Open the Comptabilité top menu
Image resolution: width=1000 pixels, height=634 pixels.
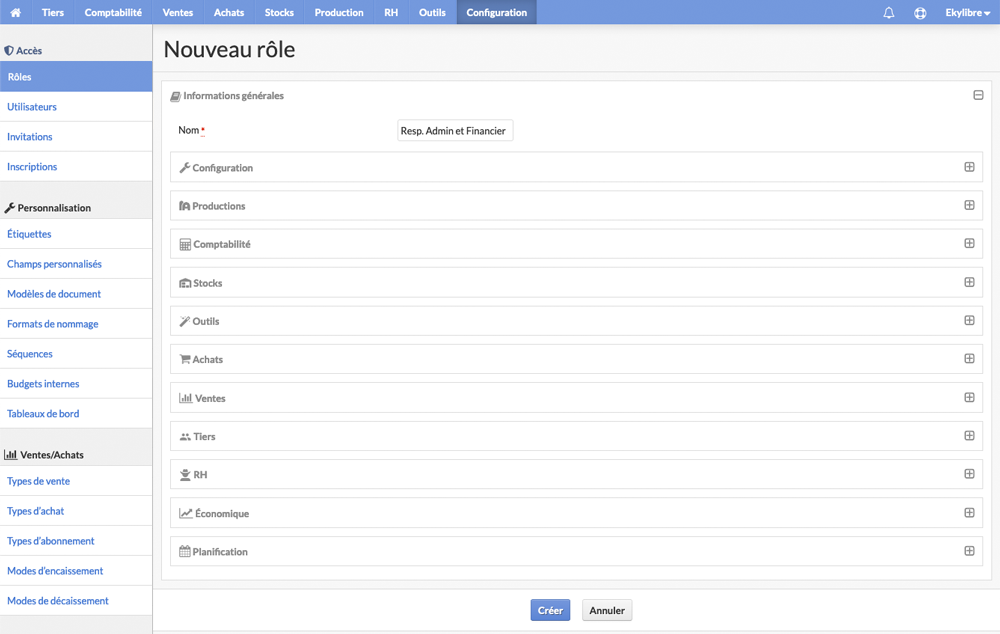[113, 12]
